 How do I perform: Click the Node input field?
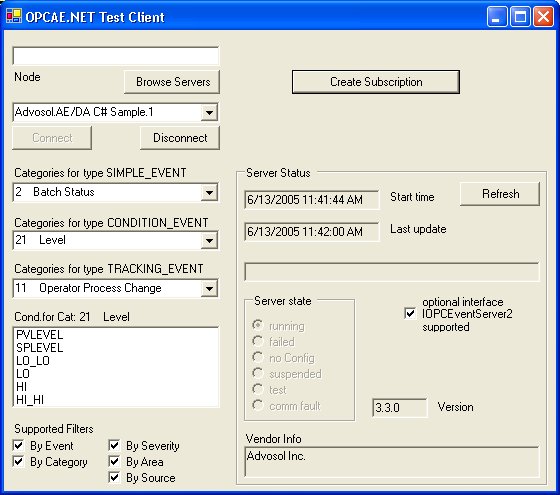[116, 56]
